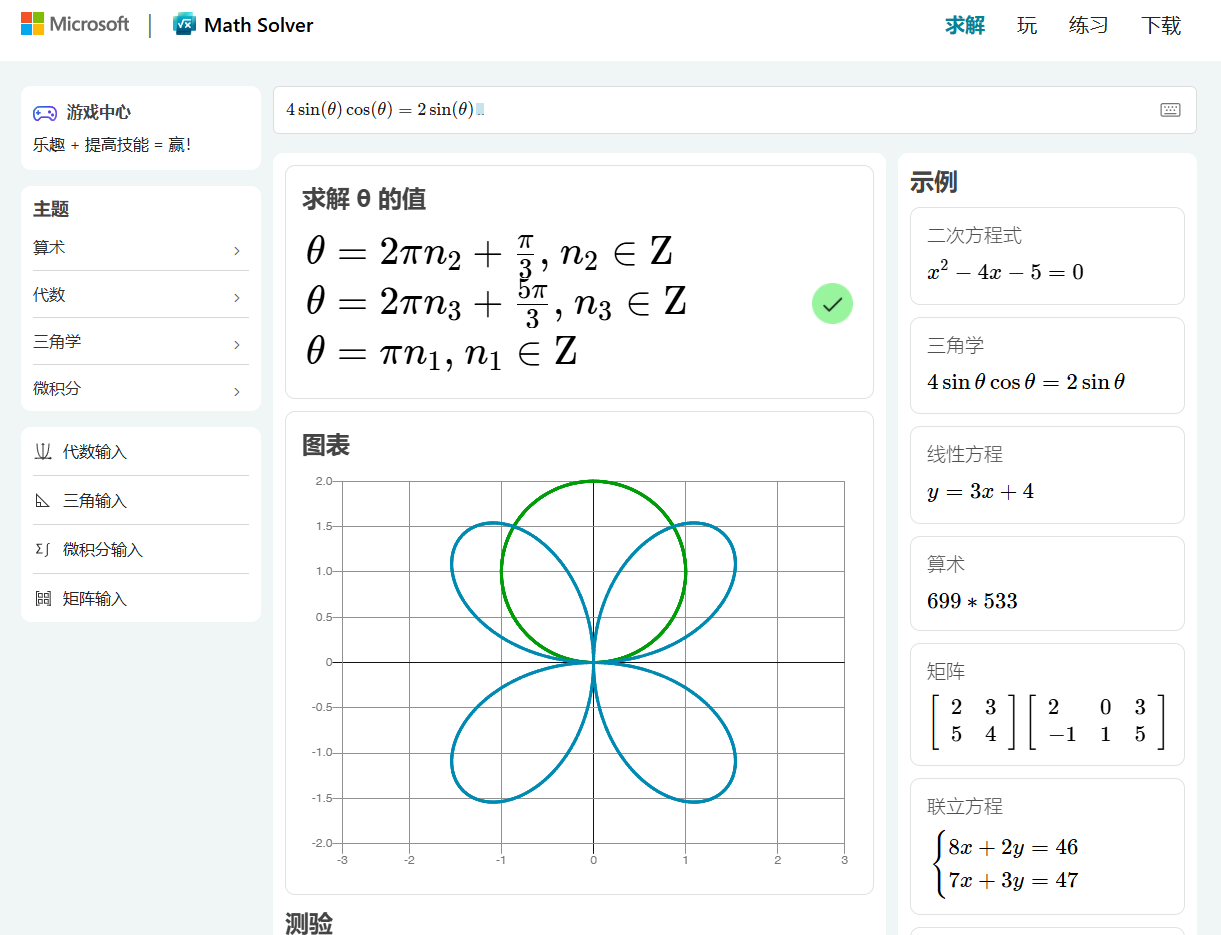Viewport: 1221px width, 935px height.
Task: Open the 二次方程式 example card
Action: 1047,256
